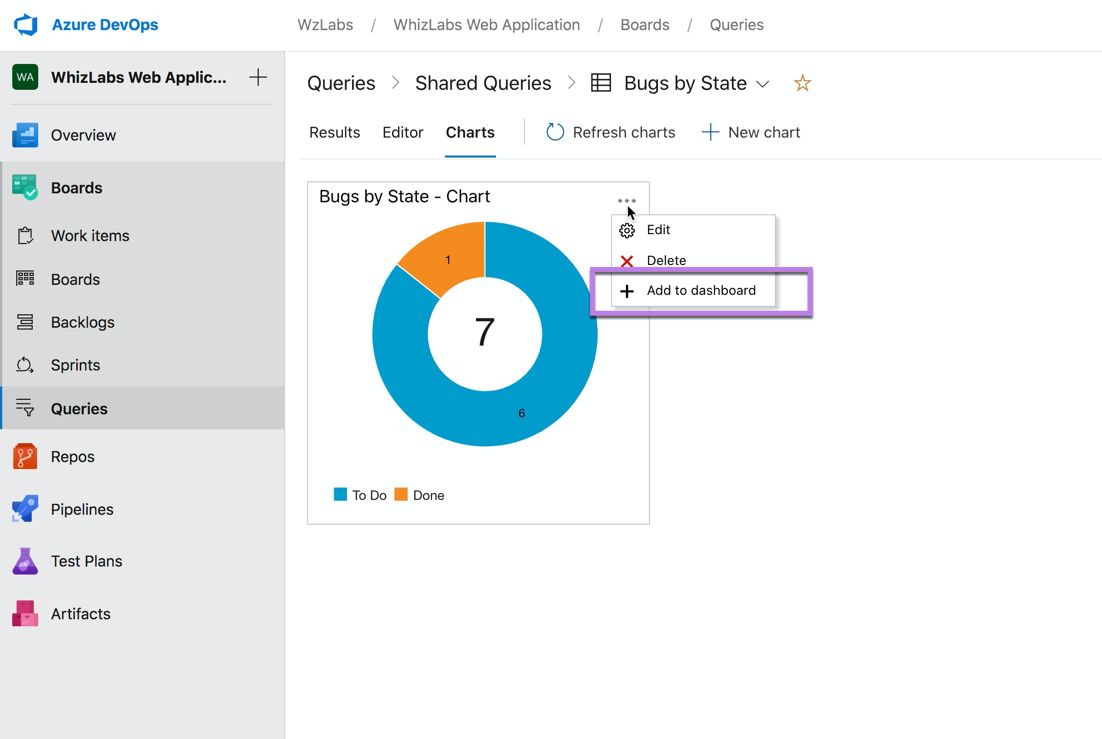This screenshot has width=1102, height=739.
Task: Select Overview in the sidebar
Action: pos(83,135)
